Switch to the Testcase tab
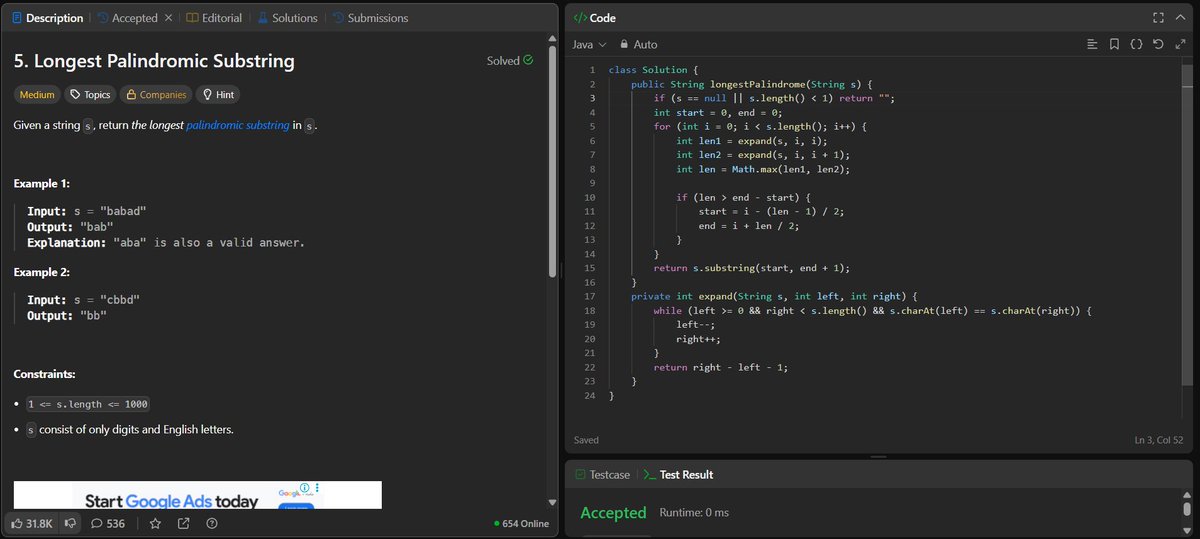 coord(601,474)
